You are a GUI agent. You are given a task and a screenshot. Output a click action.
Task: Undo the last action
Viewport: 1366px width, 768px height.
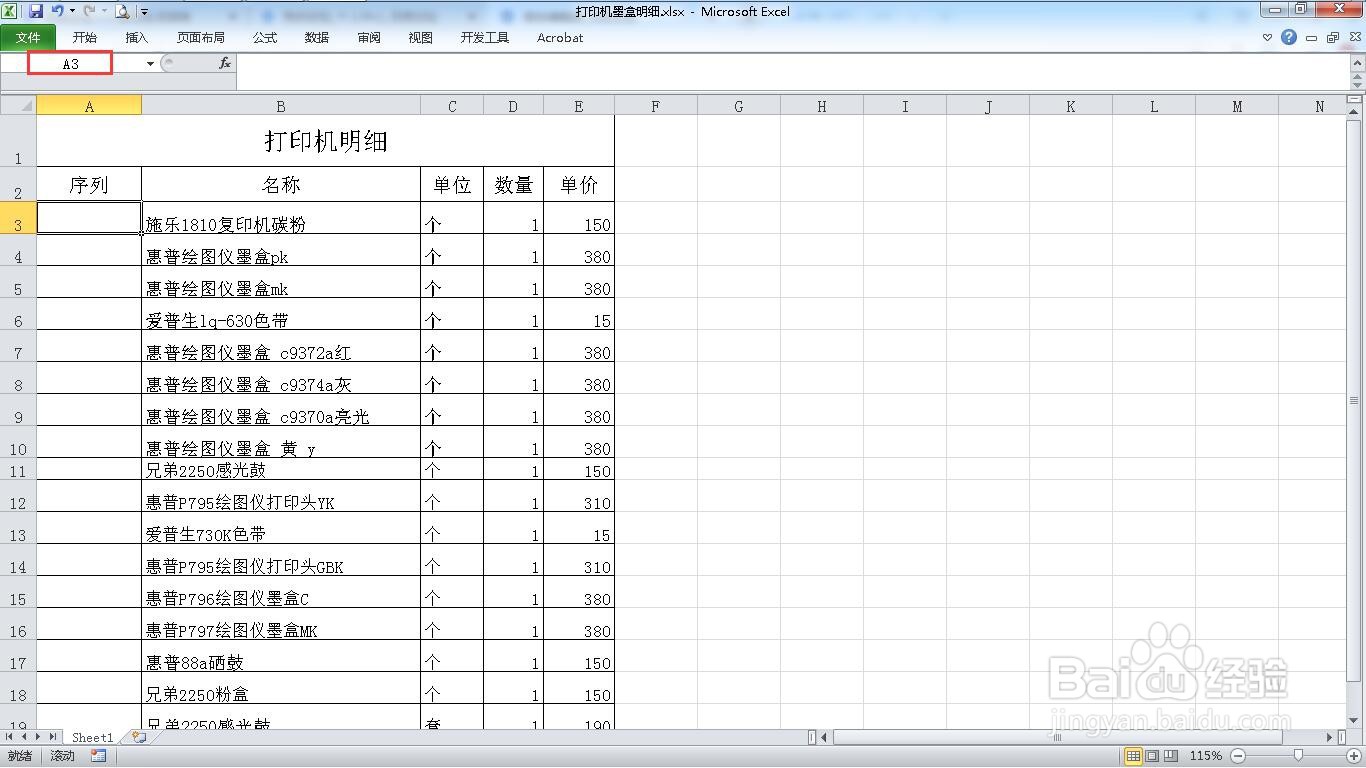tap(57, 11)
